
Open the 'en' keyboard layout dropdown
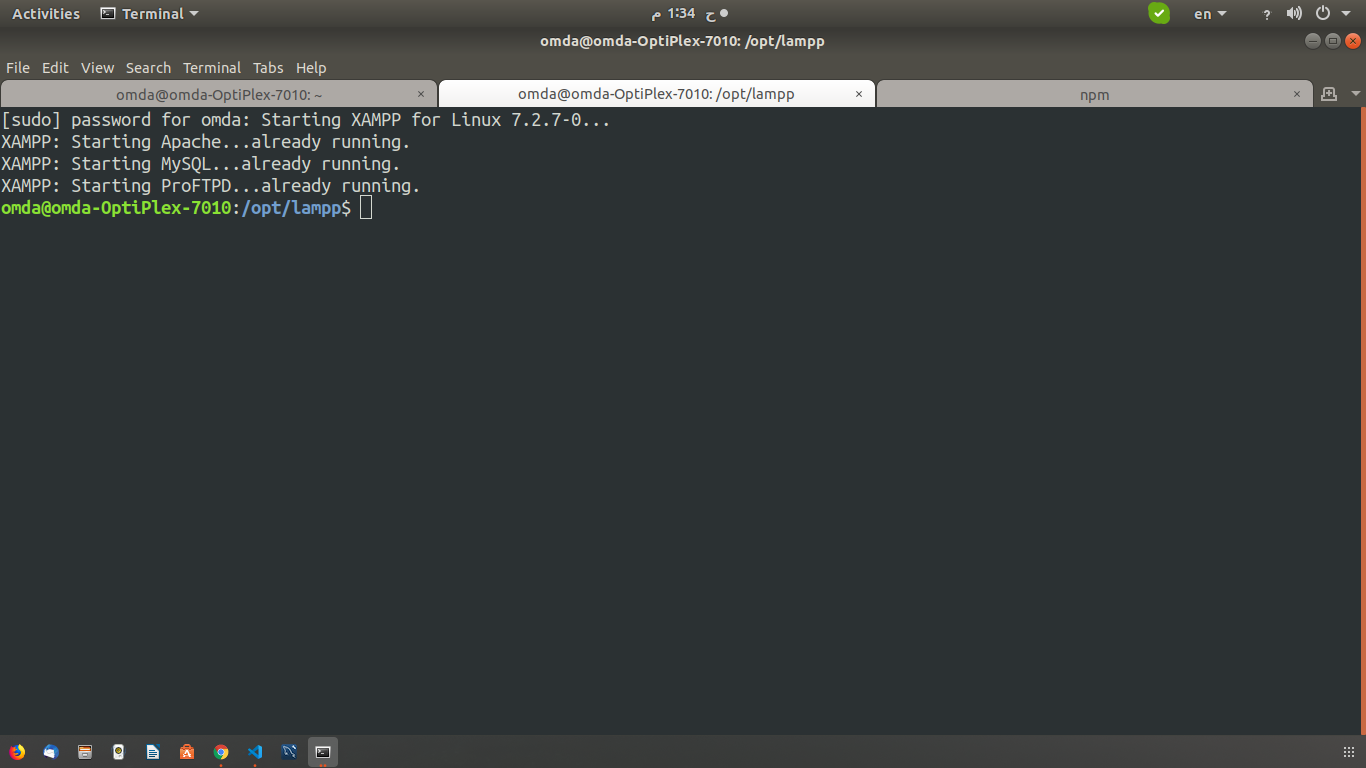[x=1210, y=14]
